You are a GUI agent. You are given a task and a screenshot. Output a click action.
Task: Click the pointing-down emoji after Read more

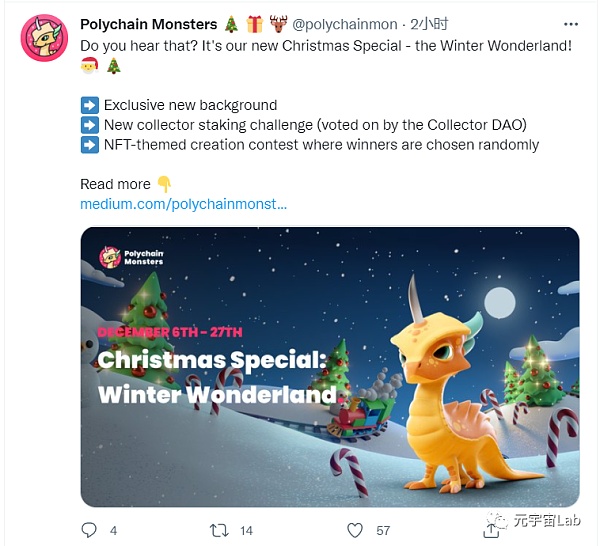point(165,184)
